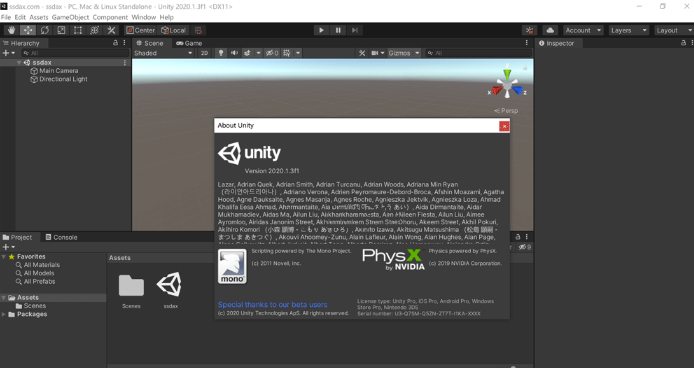The height and width of the screenshot is (368, 694).
Task: Open the Account dropdown
Action: (583, 30)
